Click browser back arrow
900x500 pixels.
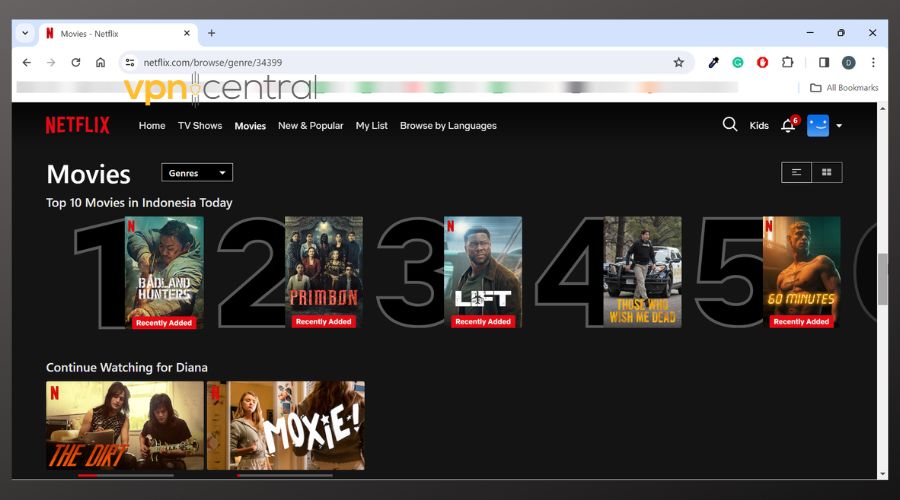(26, 63)
